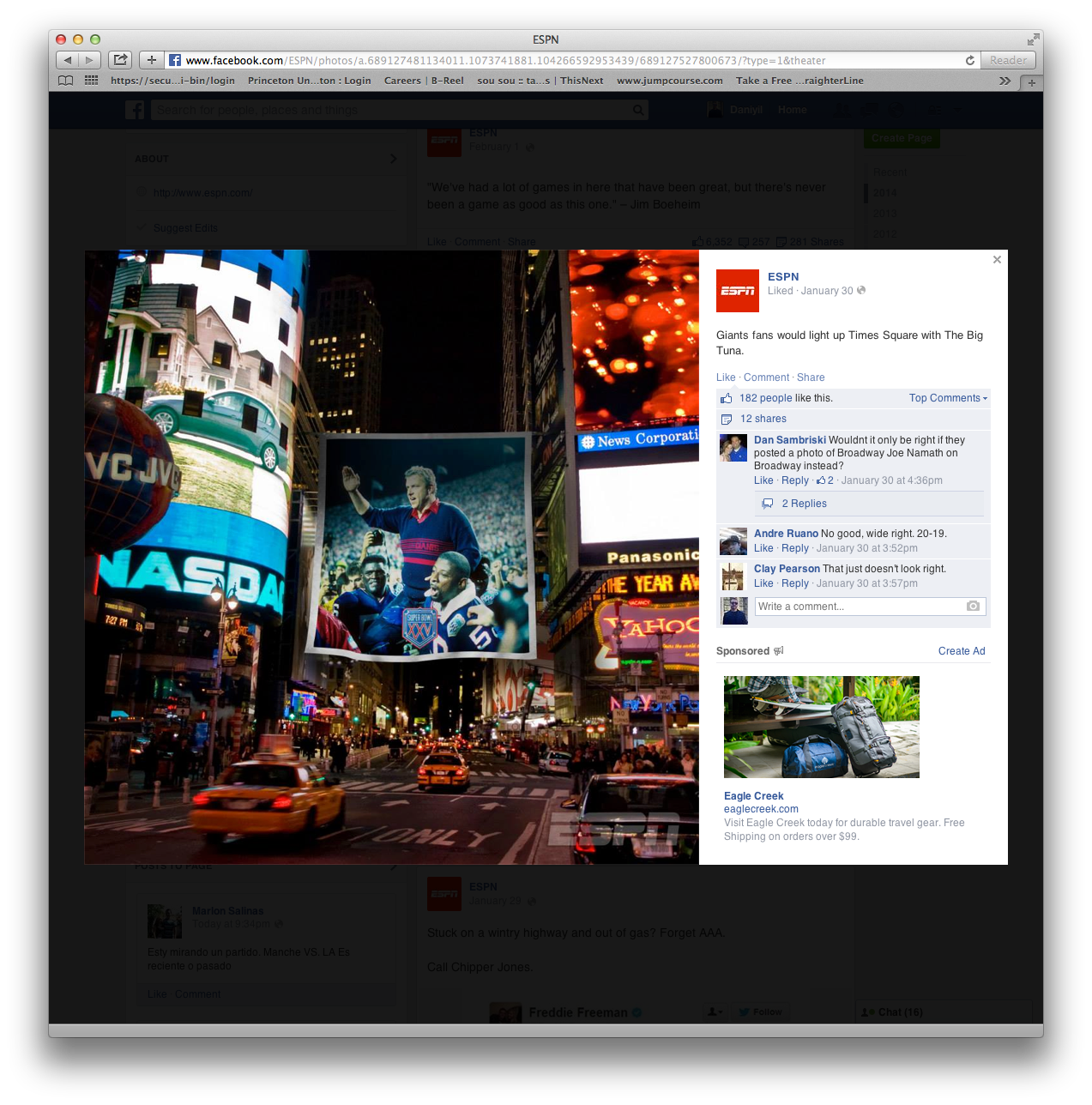This screenshot has width=1092, height=1105.
Task: Click the Reader button in the address bar
Action: coord(1008,60)
